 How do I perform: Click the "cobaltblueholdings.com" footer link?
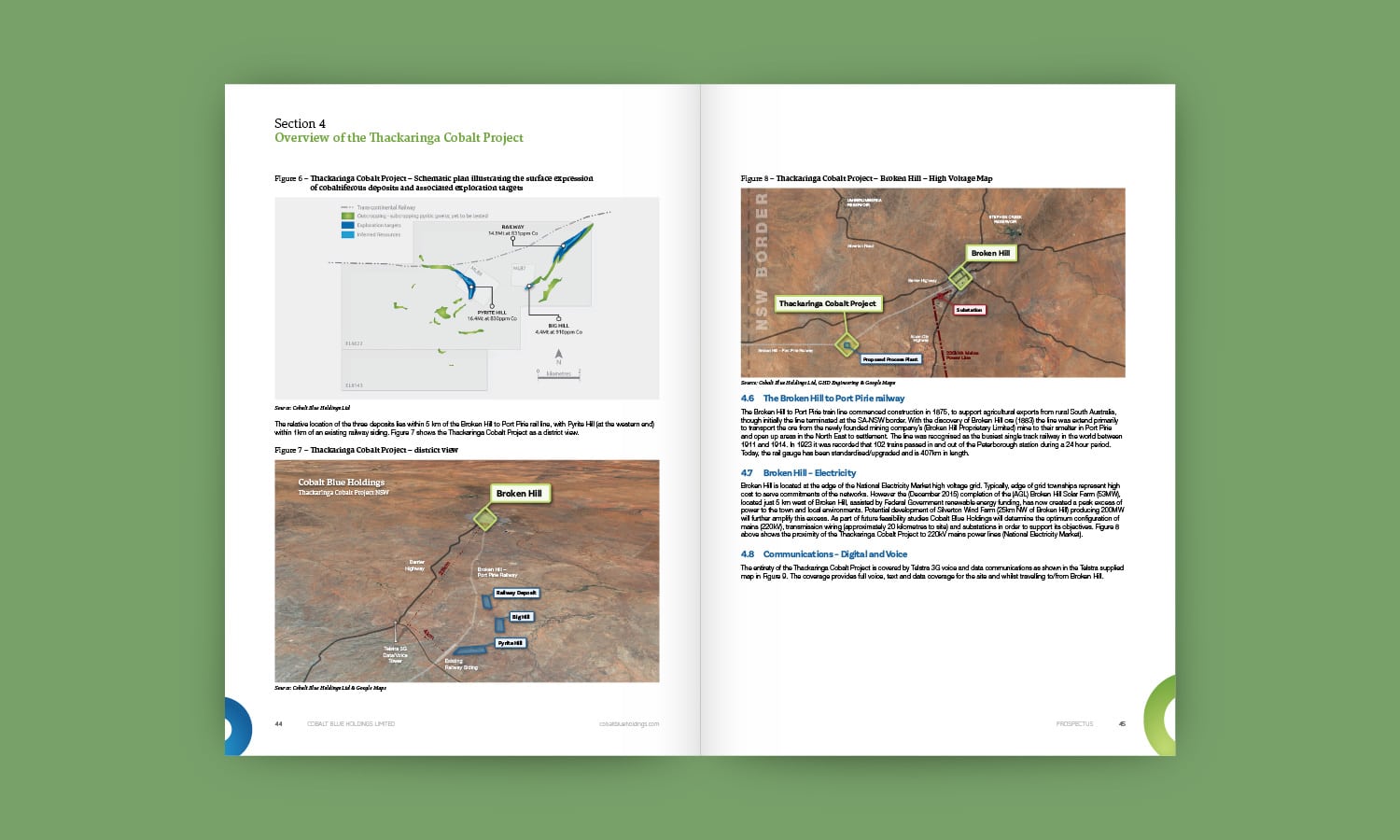pyautogui.click(x=629, y=724)
